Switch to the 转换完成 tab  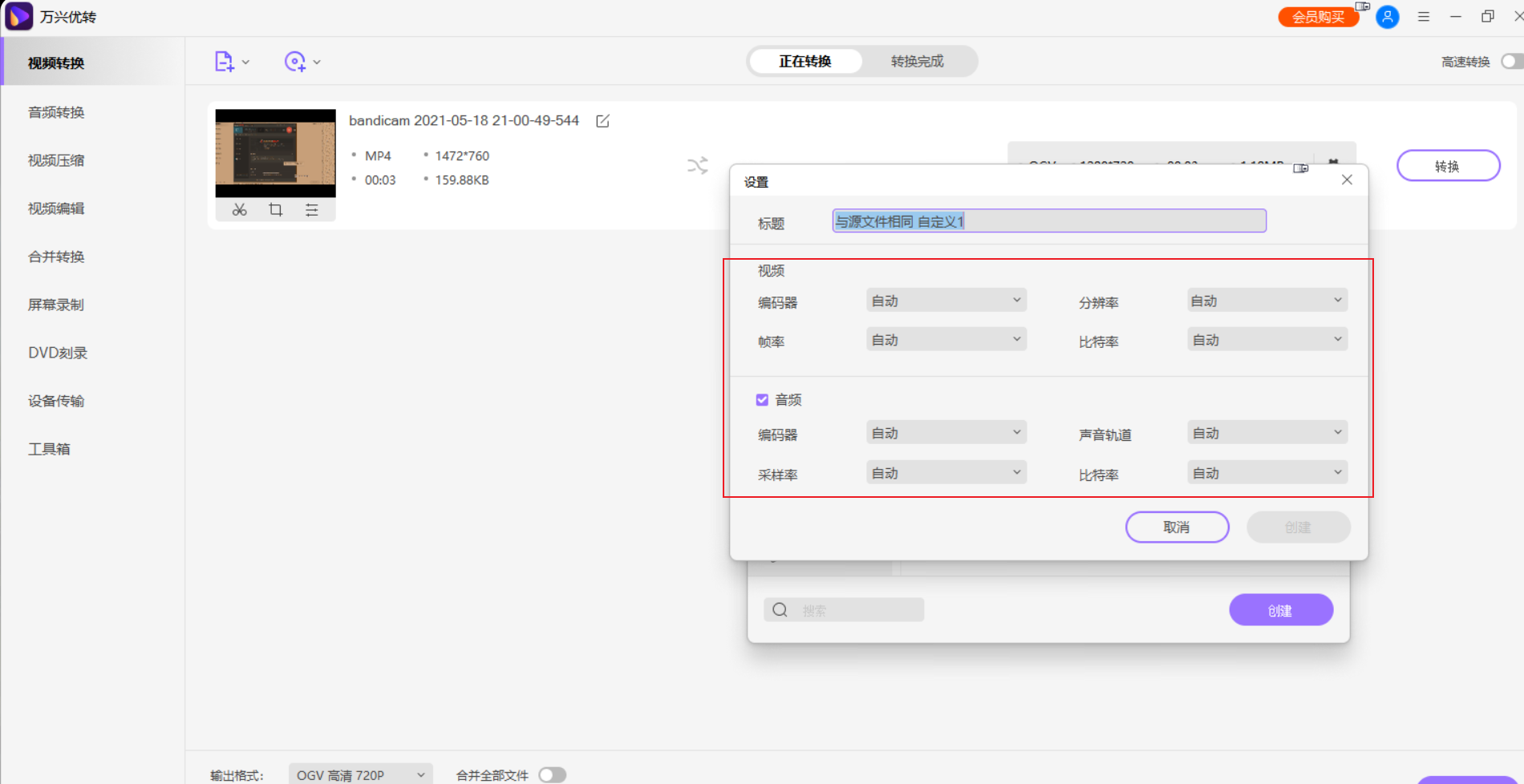(917, 62)
